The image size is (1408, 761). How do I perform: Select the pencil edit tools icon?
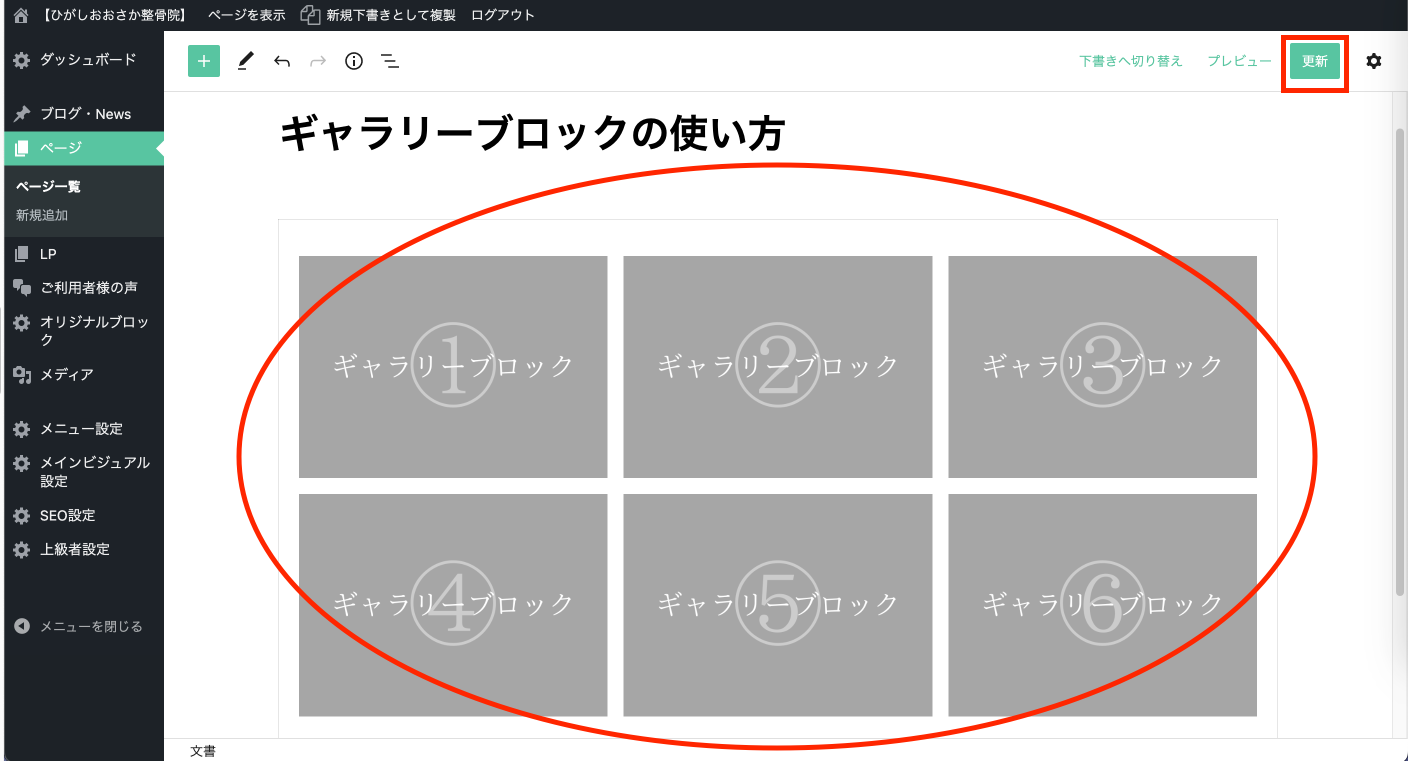coord(246,61)
